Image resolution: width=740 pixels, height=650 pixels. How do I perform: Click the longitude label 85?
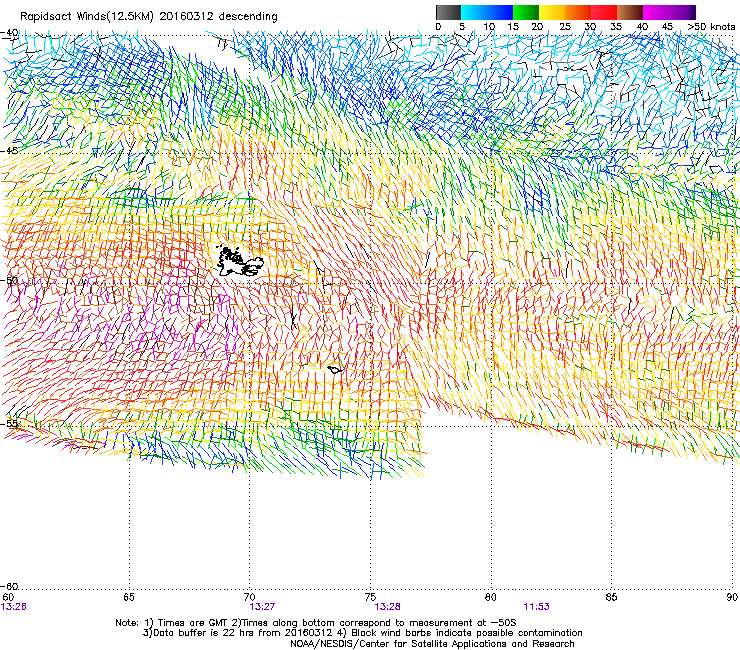coord(611,598)
